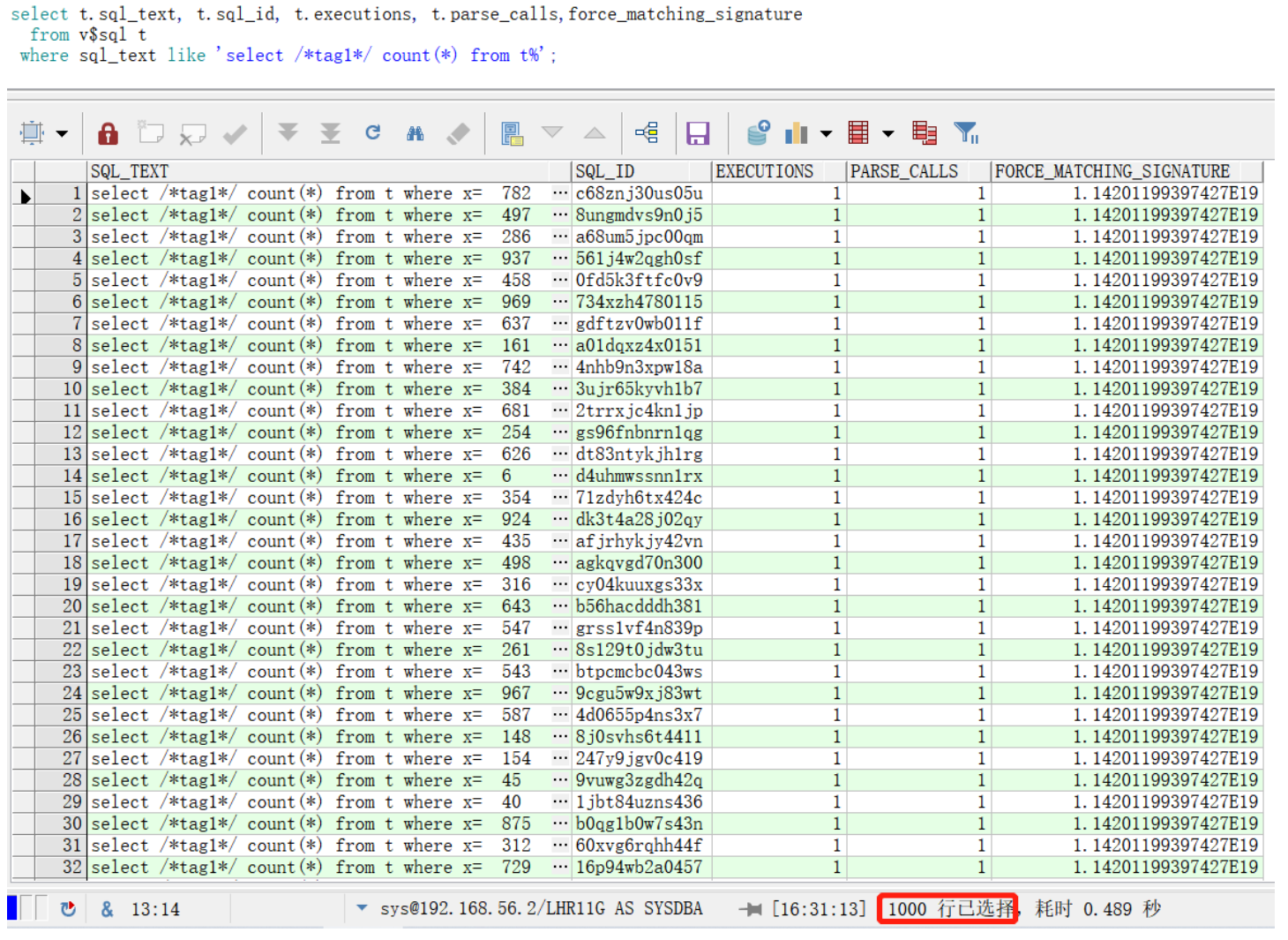Fetch next page with single down-arrow icon
This screenshot has width=1288, height=940.
click(x=288, y=132)
